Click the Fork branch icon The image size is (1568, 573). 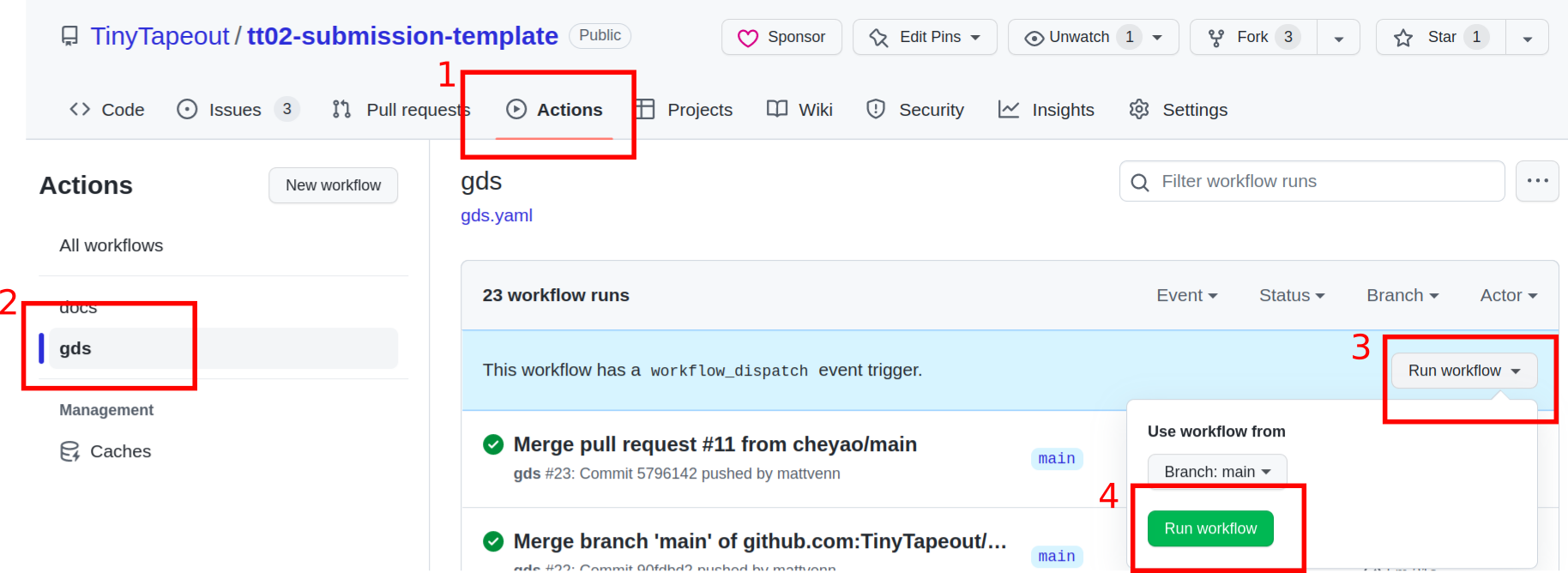pos(1216,38)
